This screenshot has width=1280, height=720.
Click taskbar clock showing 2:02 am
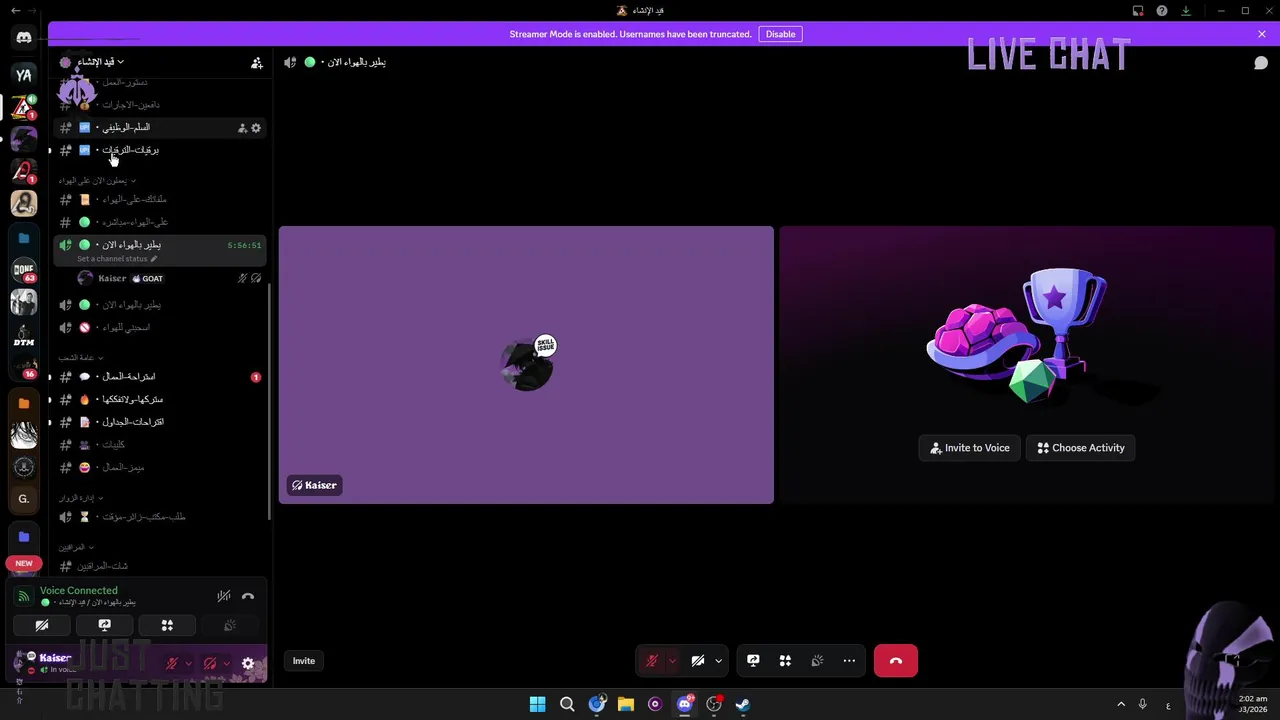tap(1253, 704)
